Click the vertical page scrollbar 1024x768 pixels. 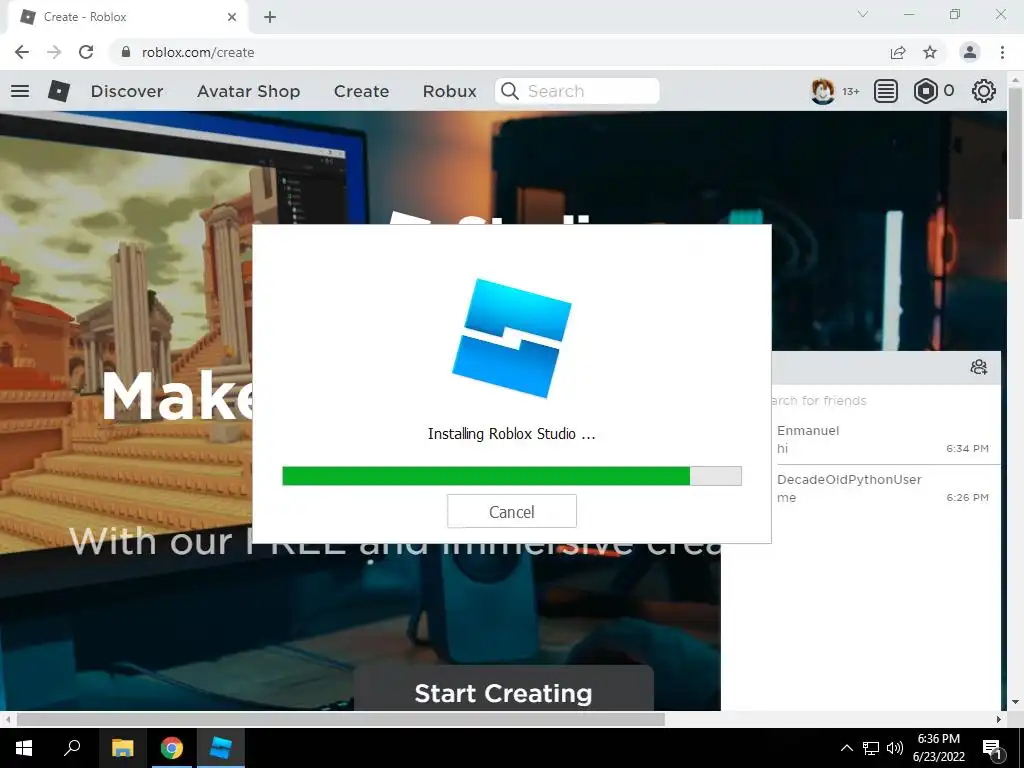point(1015,154)
